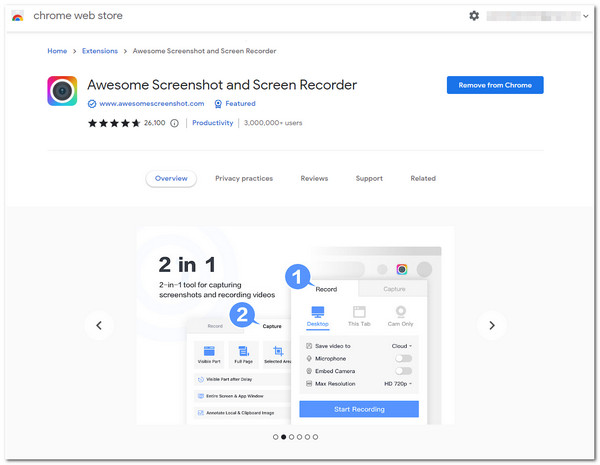Viewport: 600px width, 465px height.
Task: Switch to the Reviews tab
Action: pyautogui.click(x=314, y=178)
